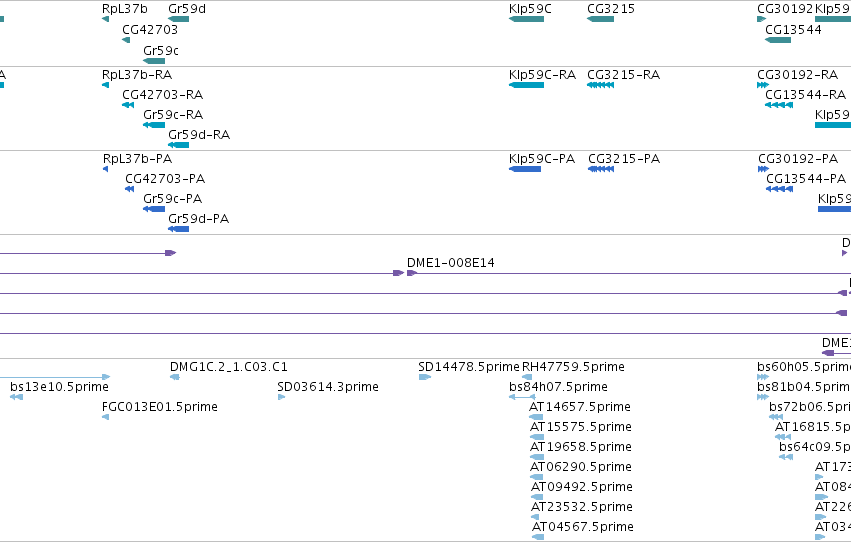Select transcript RpL37b-RA
Image resolution: width=851 pixels, height=542 pixels.
(x=105, y=85)
